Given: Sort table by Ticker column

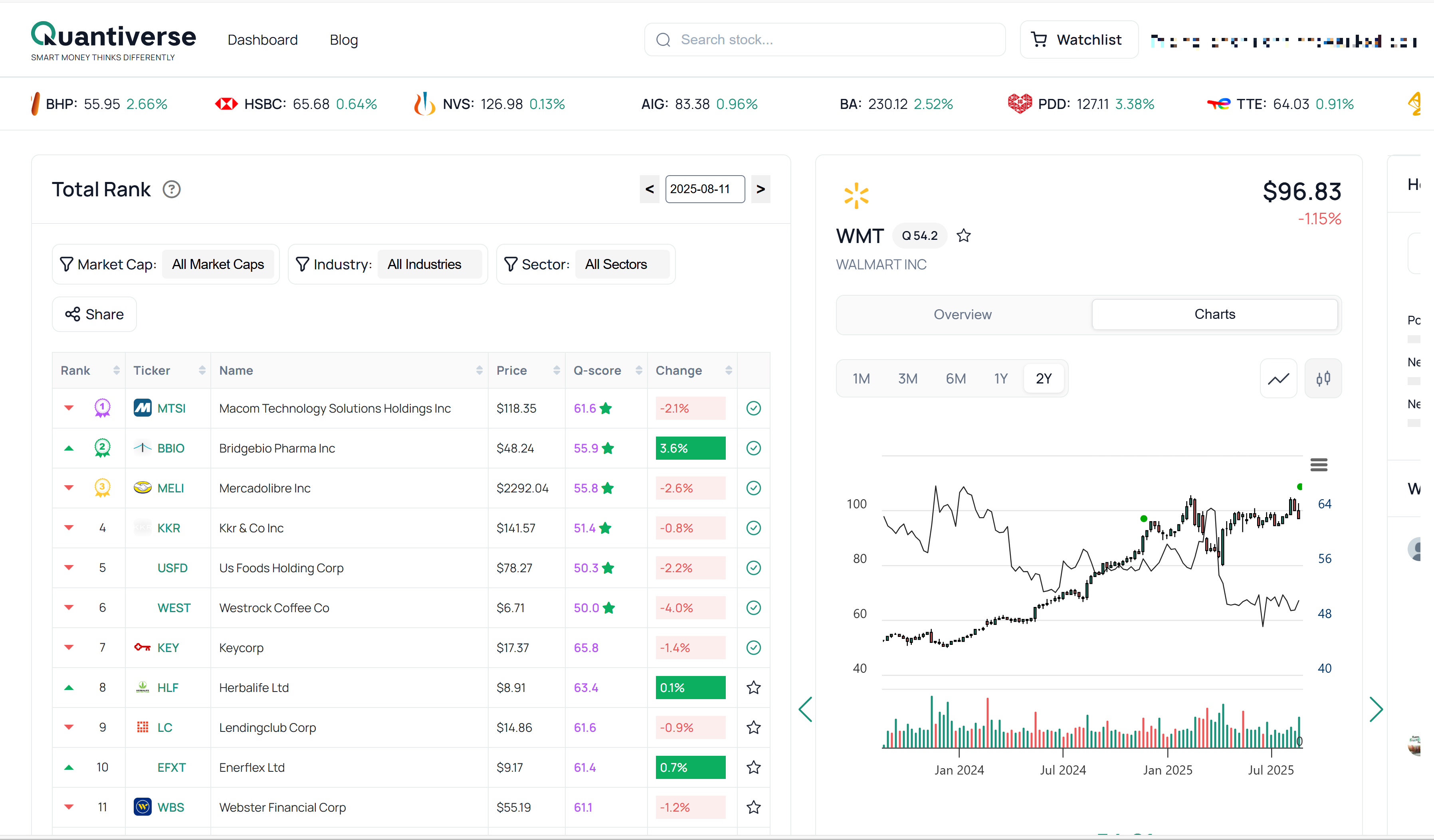Looking at the screenshot, I should click(168, 370).
